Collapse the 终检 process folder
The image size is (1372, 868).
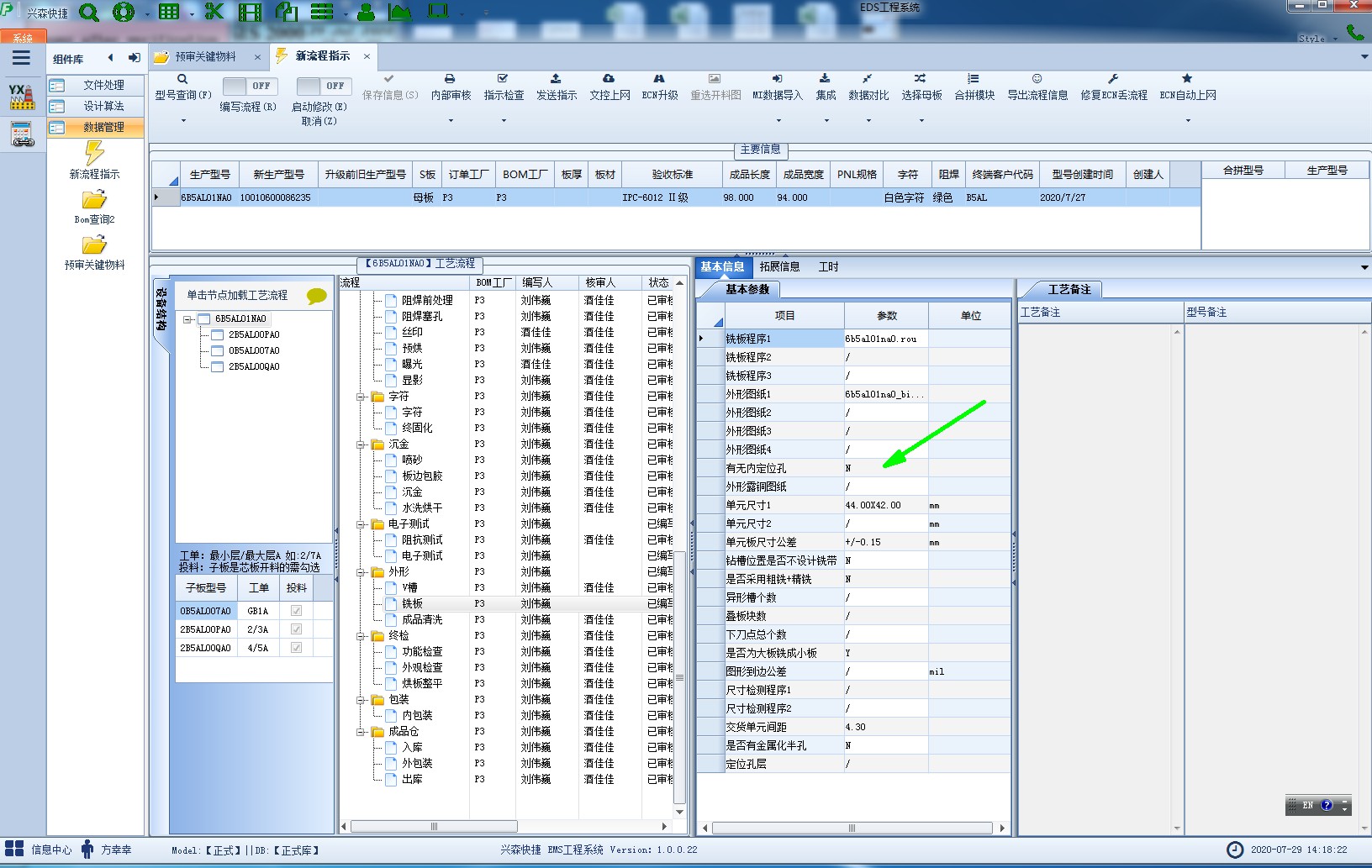tap(361, 636)
